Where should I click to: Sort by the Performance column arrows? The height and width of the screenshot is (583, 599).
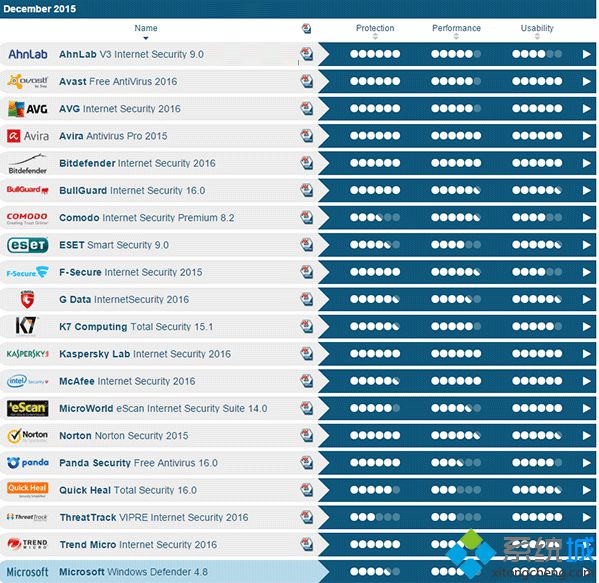(x=456, y=36)
